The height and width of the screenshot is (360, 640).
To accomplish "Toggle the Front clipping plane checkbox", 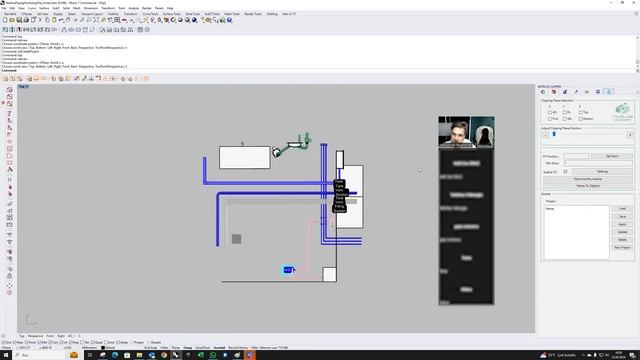I will click(549, 119).
